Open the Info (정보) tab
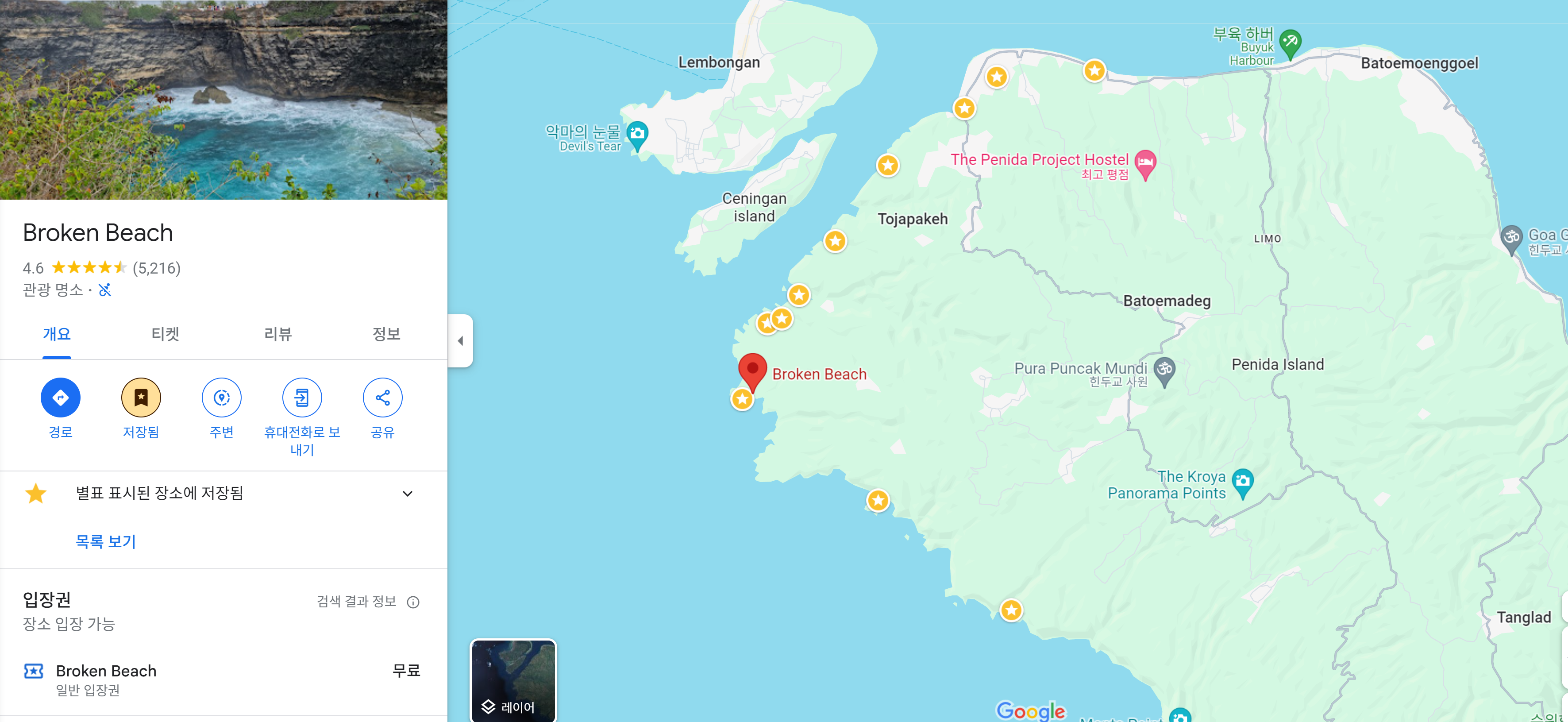Screen dimensions: 1568x722 click(386, 334)
